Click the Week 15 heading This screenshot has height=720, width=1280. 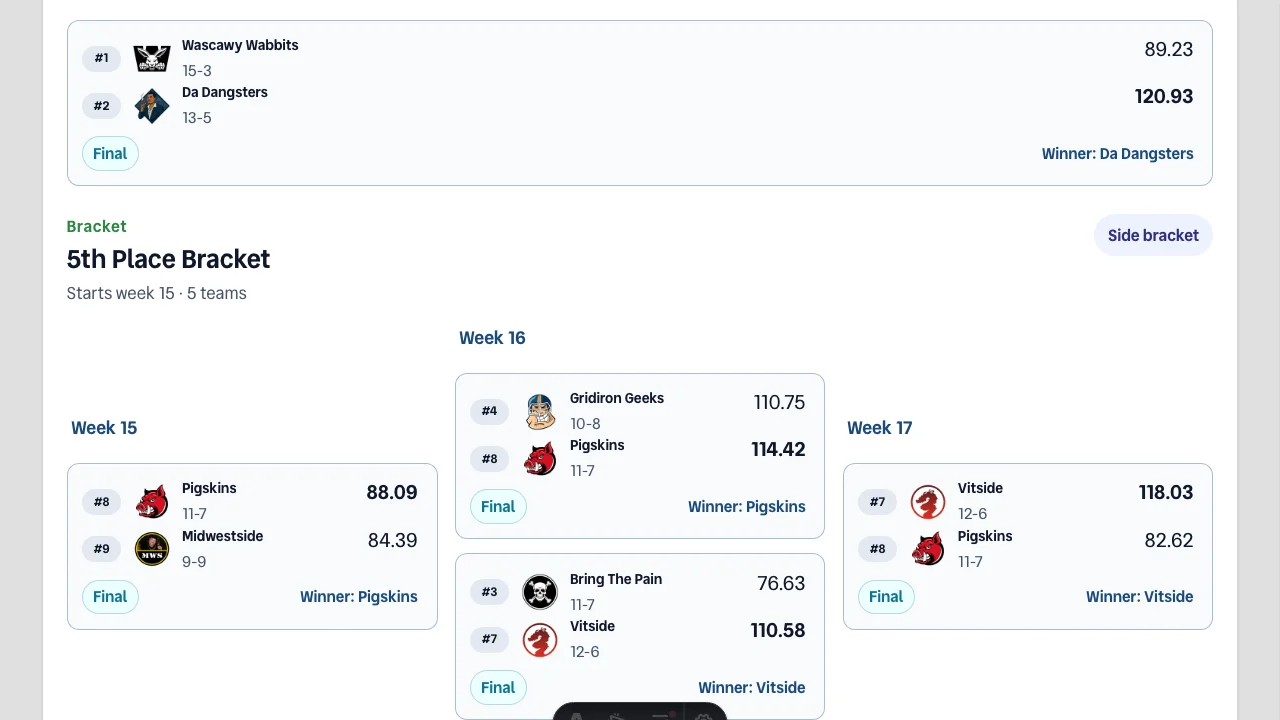[x=104, y=428]
